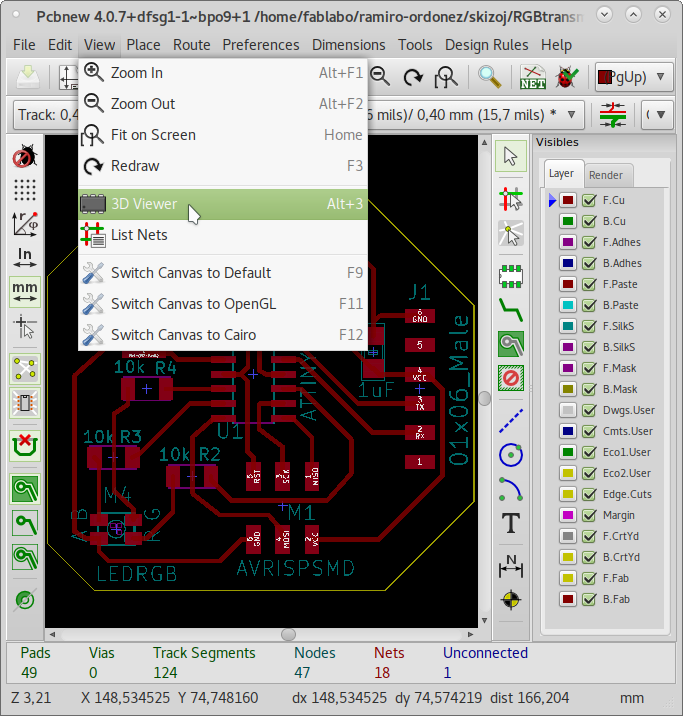Toggle F.SilkS layer visibility checkbox
The image size is (683, 716).
click(x=589, y=326)
